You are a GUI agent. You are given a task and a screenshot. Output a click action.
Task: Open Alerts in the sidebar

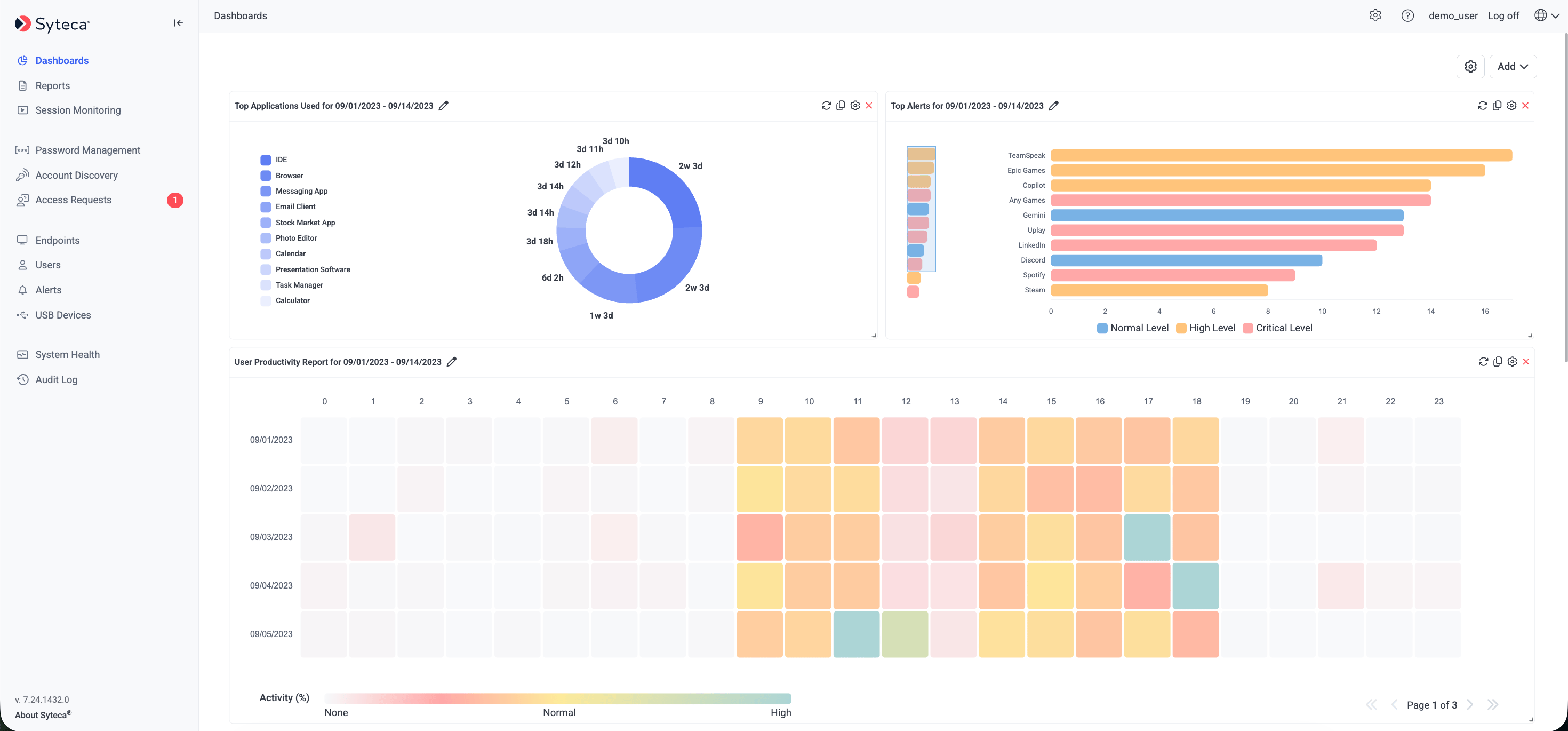click(x=49, y=290)
